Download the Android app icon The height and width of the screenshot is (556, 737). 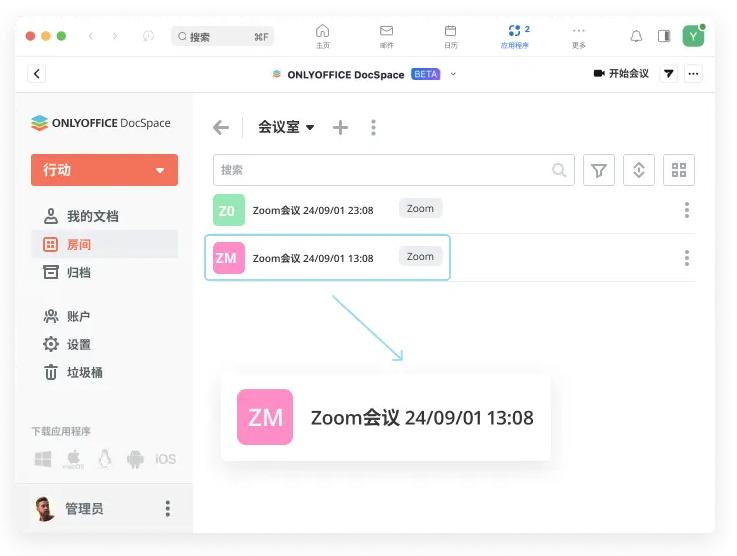point(135,459)
